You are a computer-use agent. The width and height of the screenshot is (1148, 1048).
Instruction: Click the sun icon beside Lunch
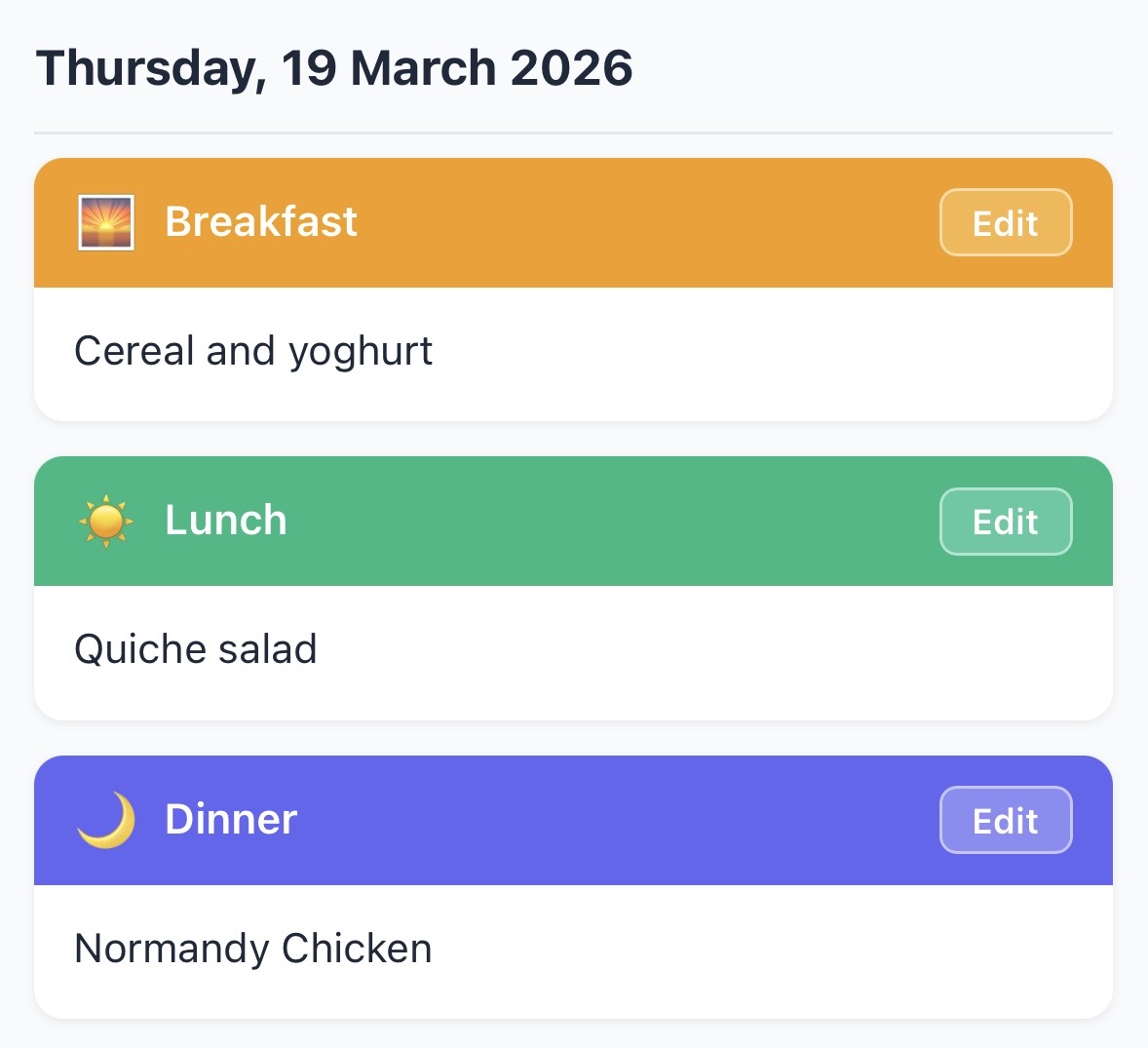click(x=105, y=521)
